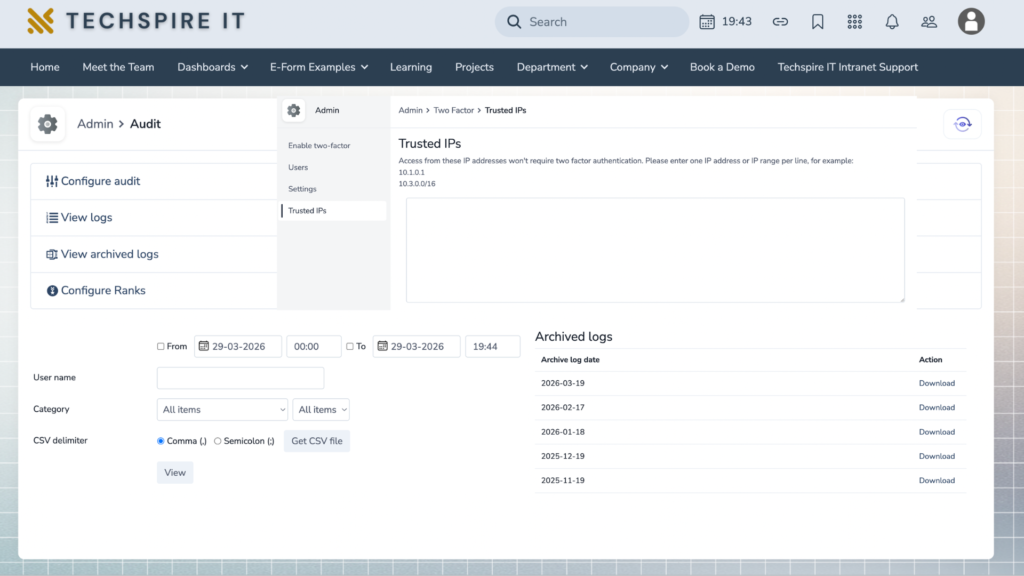Open the notifications bell
The width and height of the screenshot is (1024, 576).
tap(891, 22)
